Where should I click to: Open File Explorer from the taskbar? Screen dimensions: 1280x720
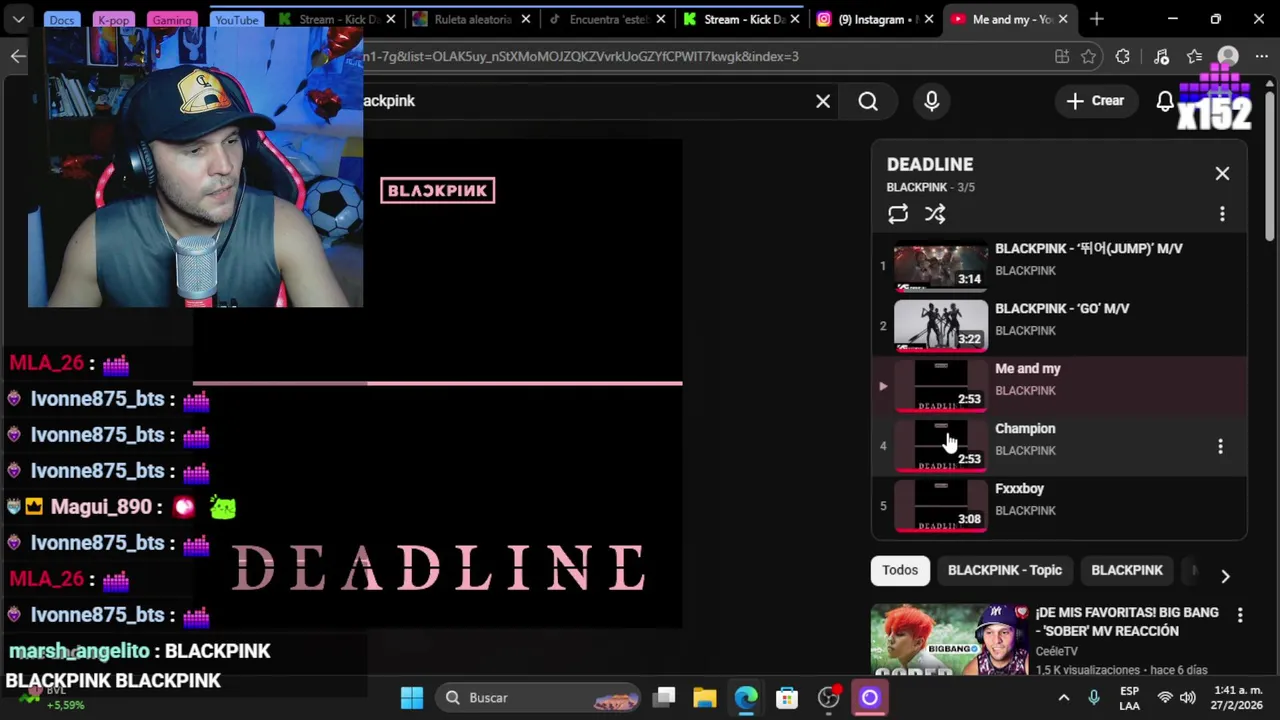click(x=705, y=698)
